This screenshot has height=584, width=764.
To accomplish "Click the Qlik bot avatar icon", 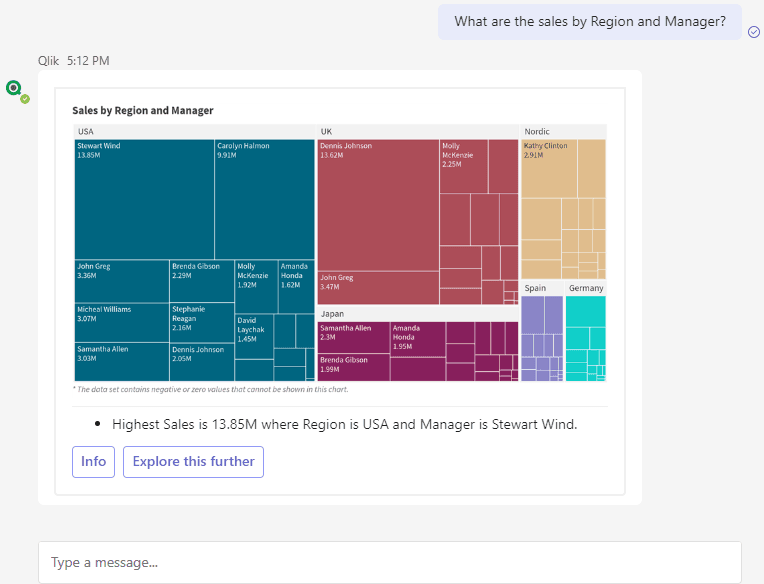I will (x=14, y=88).
